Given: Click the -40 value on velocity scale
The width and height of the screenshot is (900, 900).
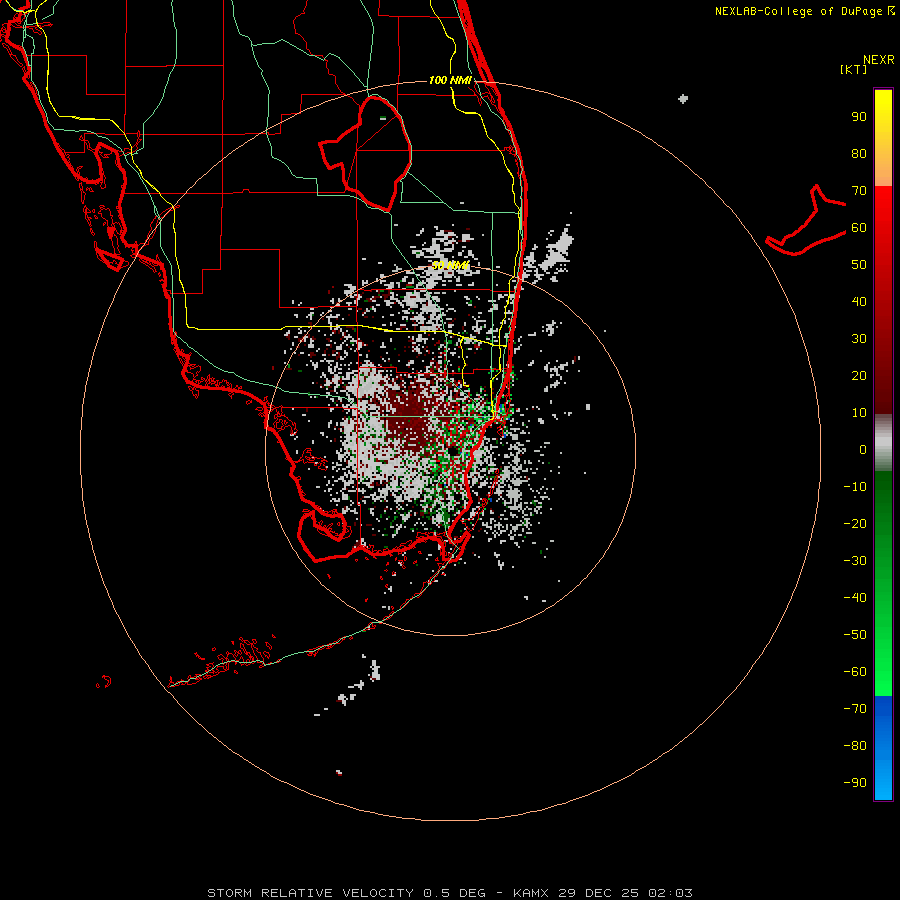Looking at the screenshot, I should click(855, 598).
